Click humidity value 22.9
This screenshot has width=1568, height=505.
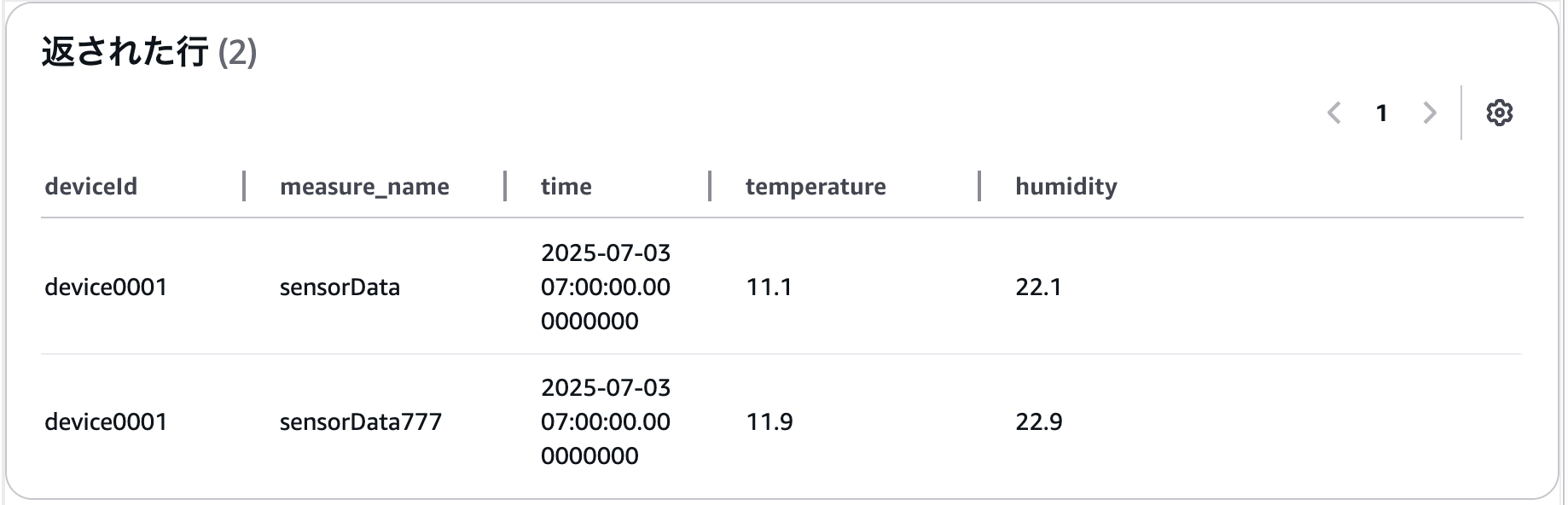[x=1038, y=421]
